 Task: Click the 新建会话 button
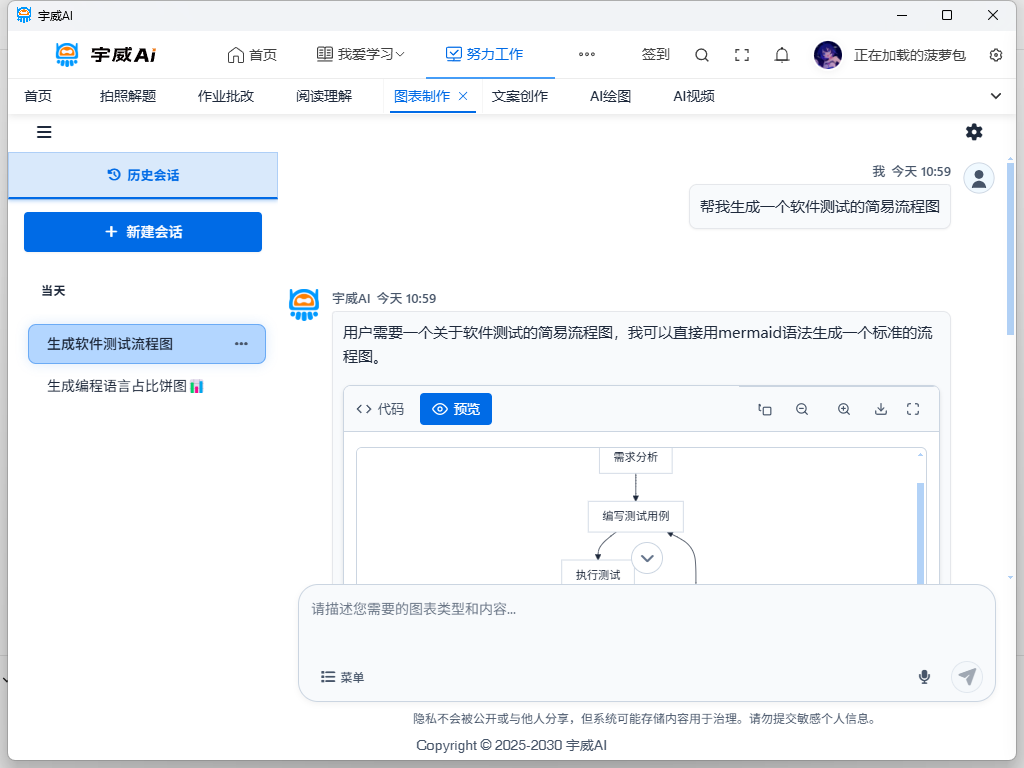pyautogui.click(x=143, y=232)
